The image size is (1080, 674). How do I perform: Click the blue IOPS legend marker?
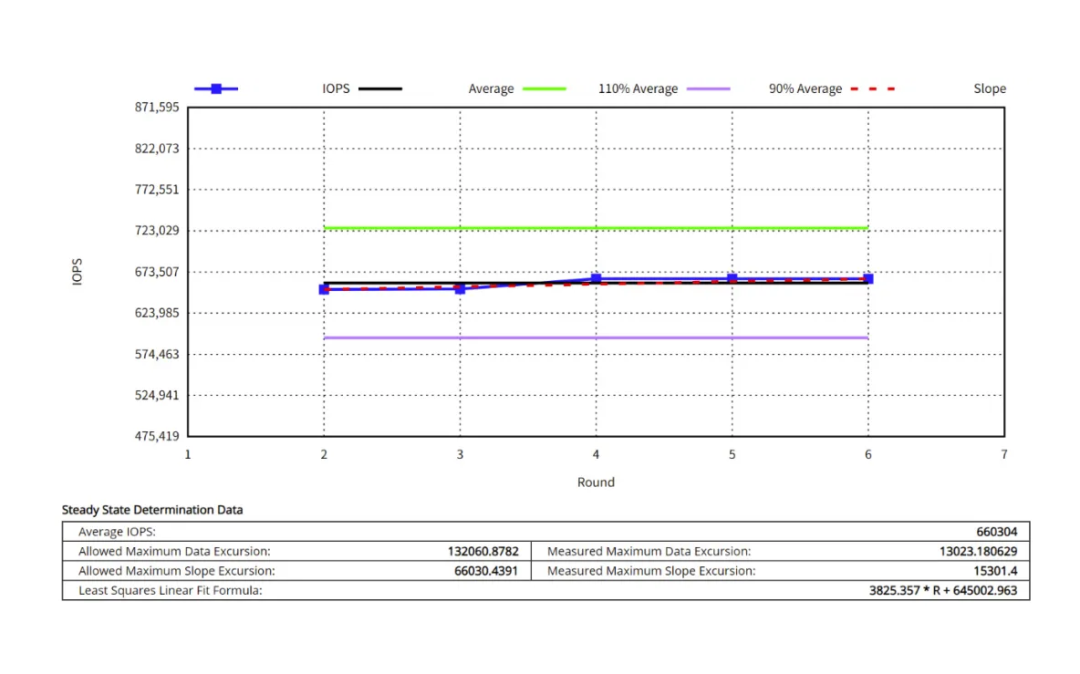[216, 89]
